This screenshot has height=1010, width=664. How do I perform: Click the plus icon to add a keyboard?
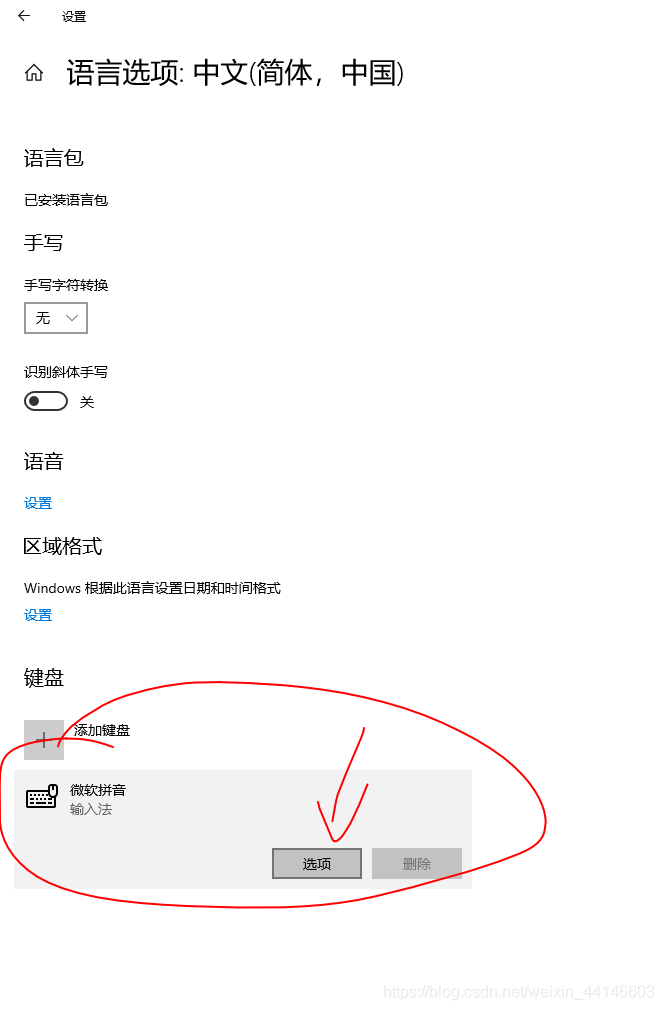[44, 739]
